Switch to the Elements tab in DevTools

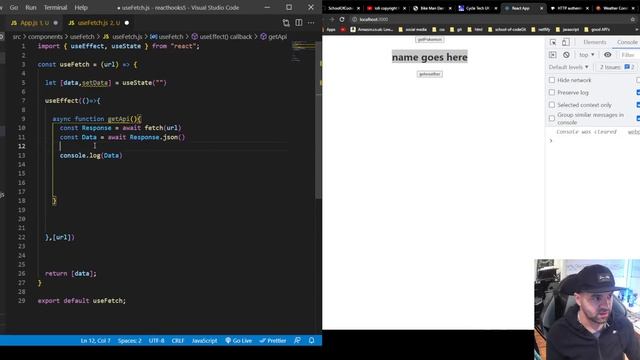click(594, 42)
